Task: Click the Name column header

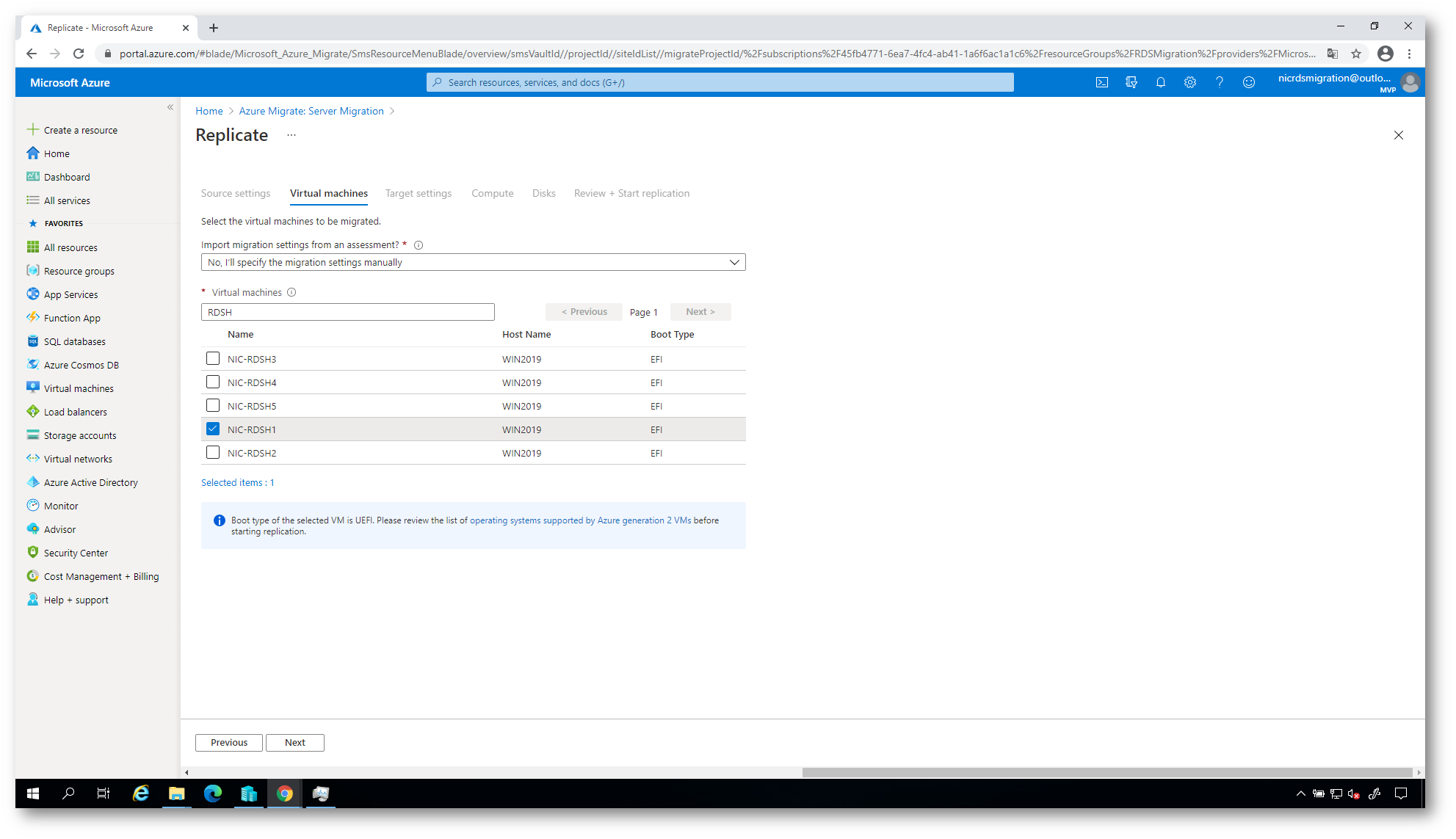Action: click(x=240, y=334)
